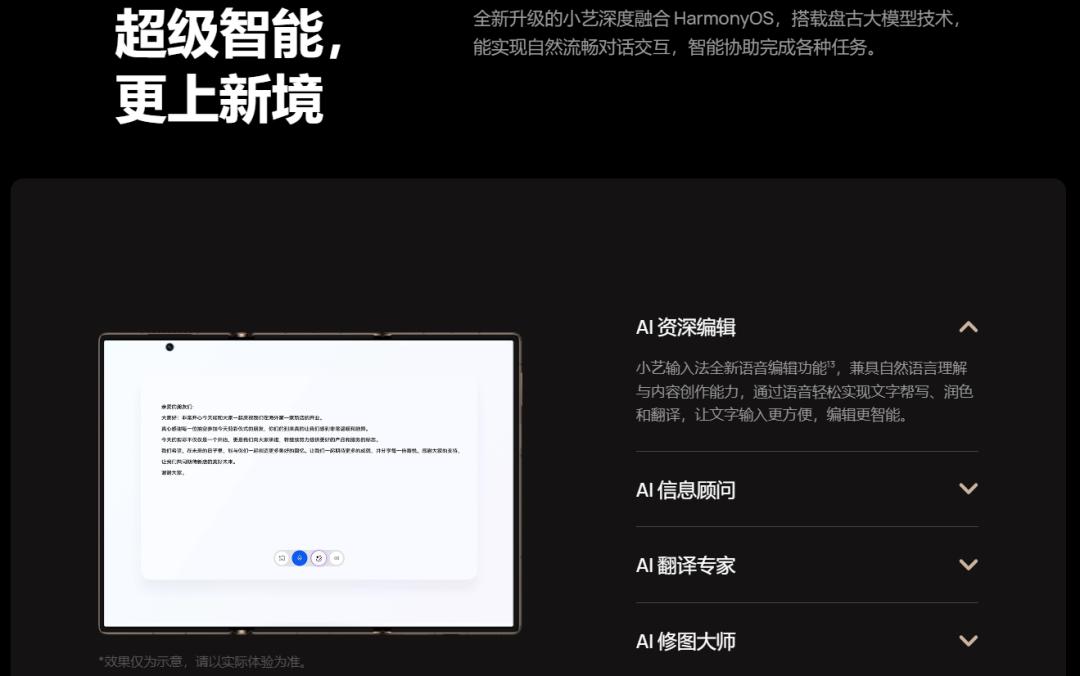Tap the blue microphone button on the tablet
Image resolution: width=1080 pixels, height=676 pixels.
299,558
